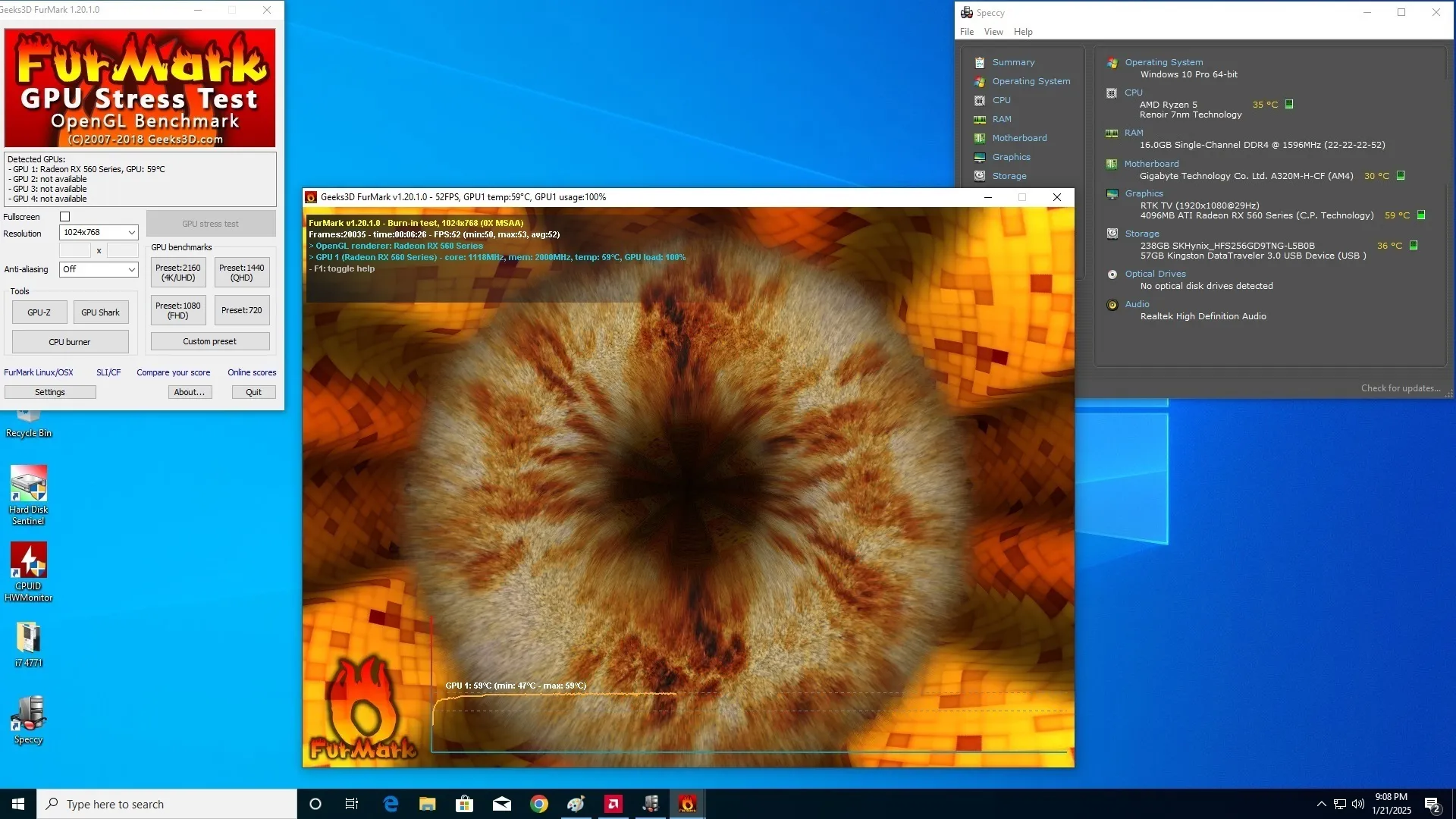Click the Storage heading in Speccy summary

(1142, 234)
